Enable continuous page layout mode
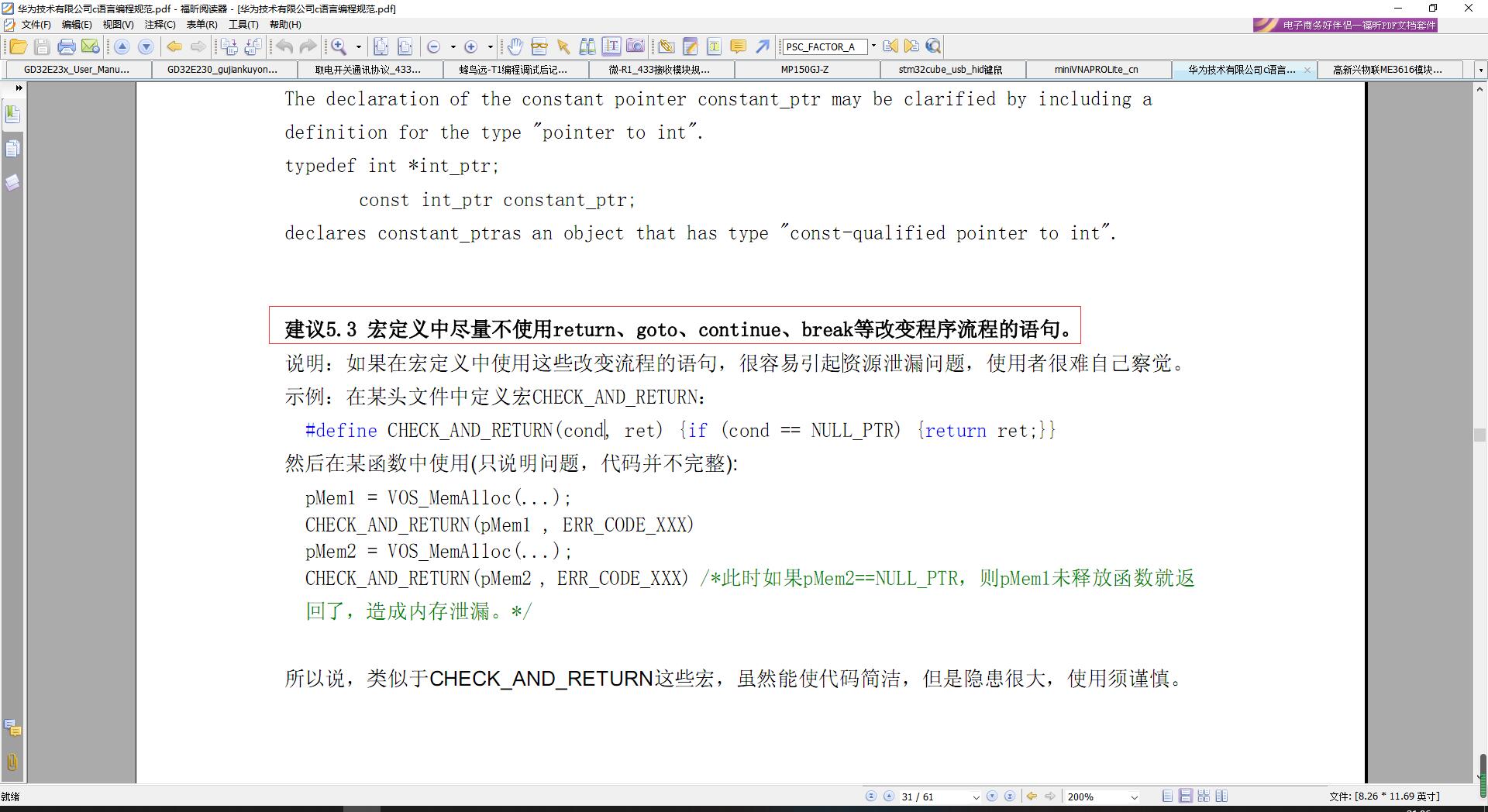 point(1186,796)
